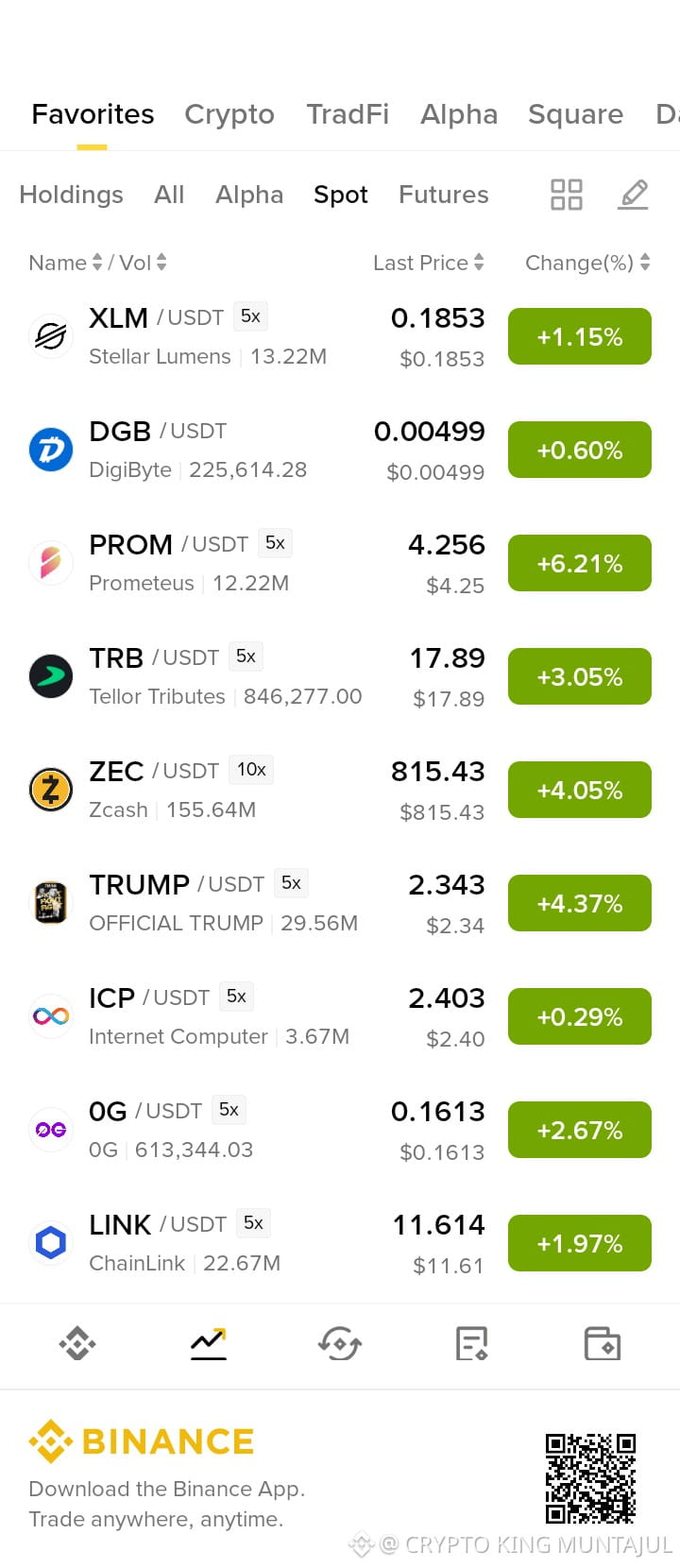The width and height of the screenshot is (680, 1568).
Task: Switch to the Crypto tab
Action: click(229, 114)
